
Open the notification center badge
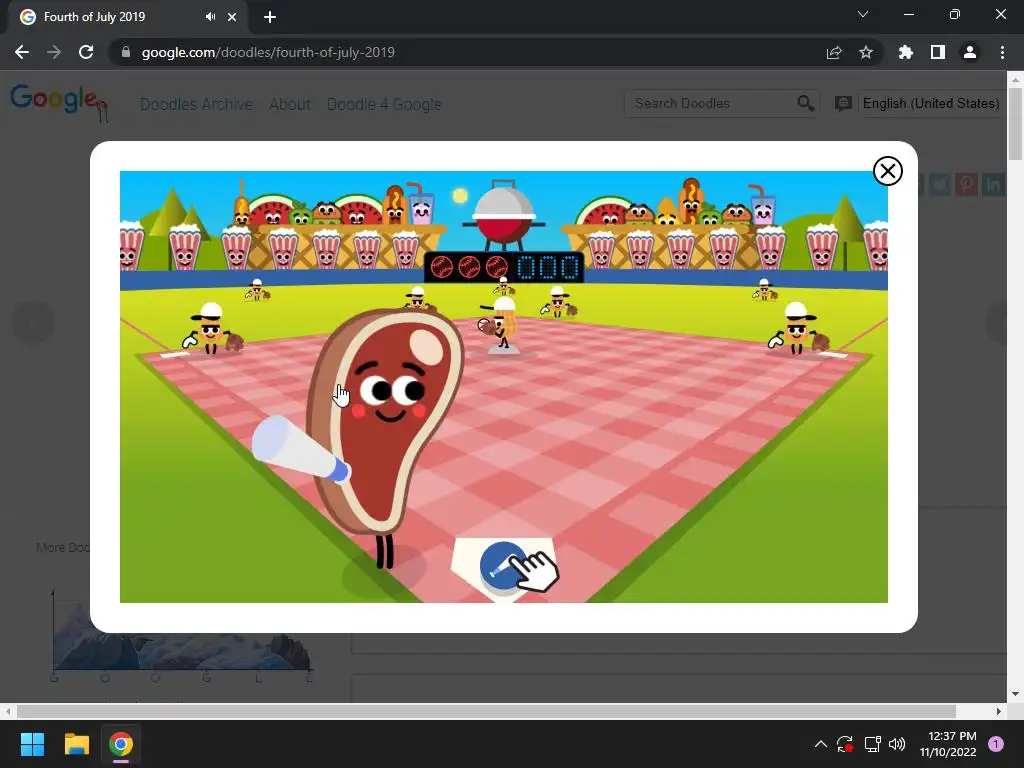tap(996, 744)
